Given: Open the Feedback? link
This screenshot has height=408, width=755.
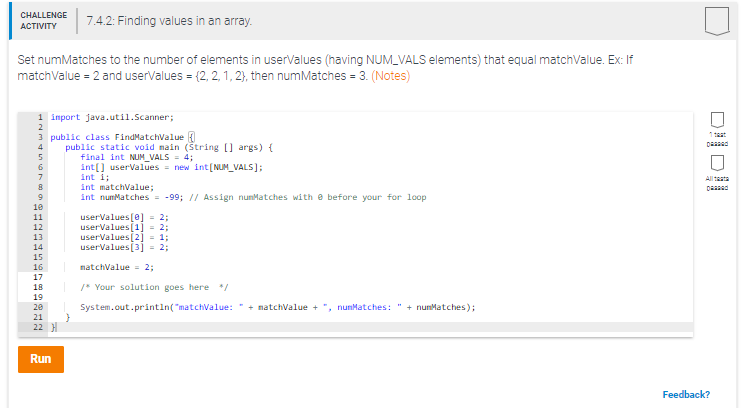Looking at the screenshot, I should click(x=686, y=395).
